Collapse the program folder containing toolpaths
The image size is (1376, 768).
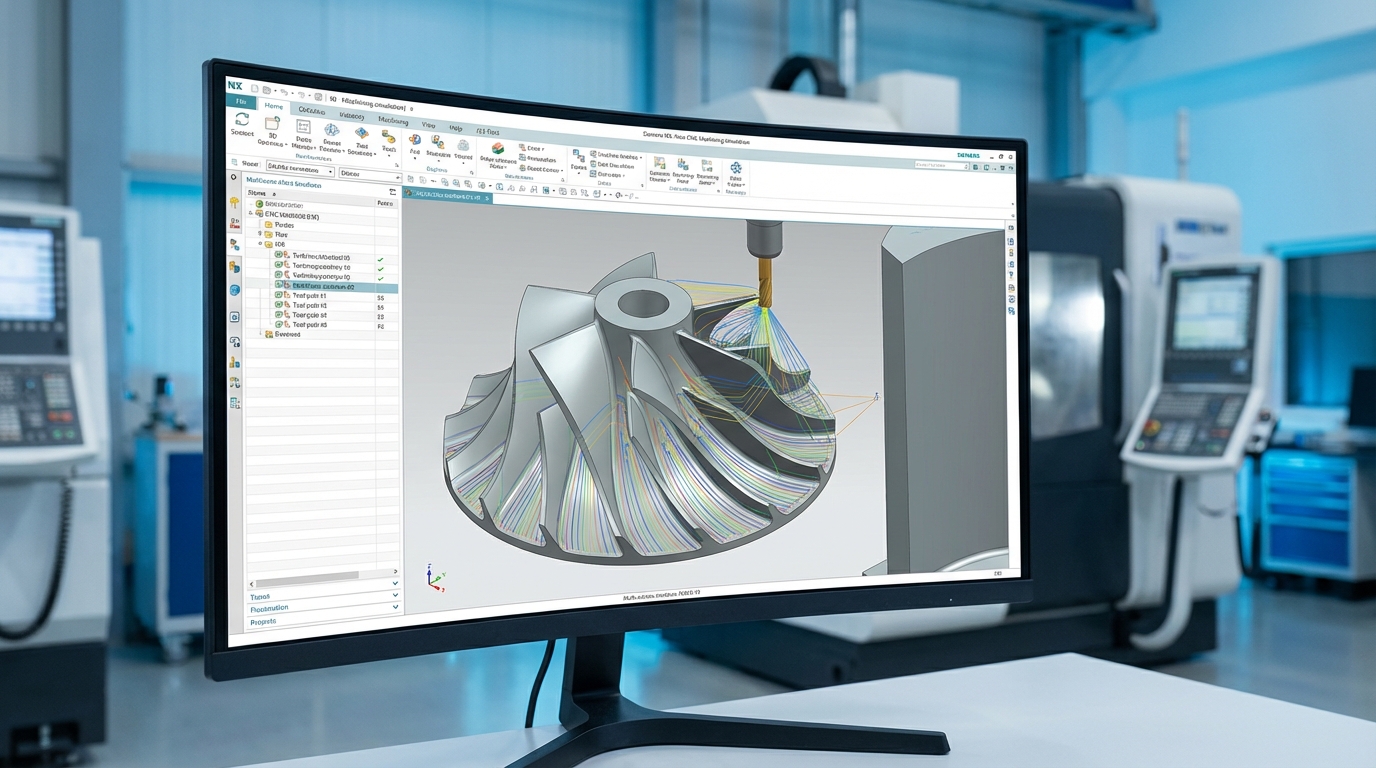tap(259, 244)
